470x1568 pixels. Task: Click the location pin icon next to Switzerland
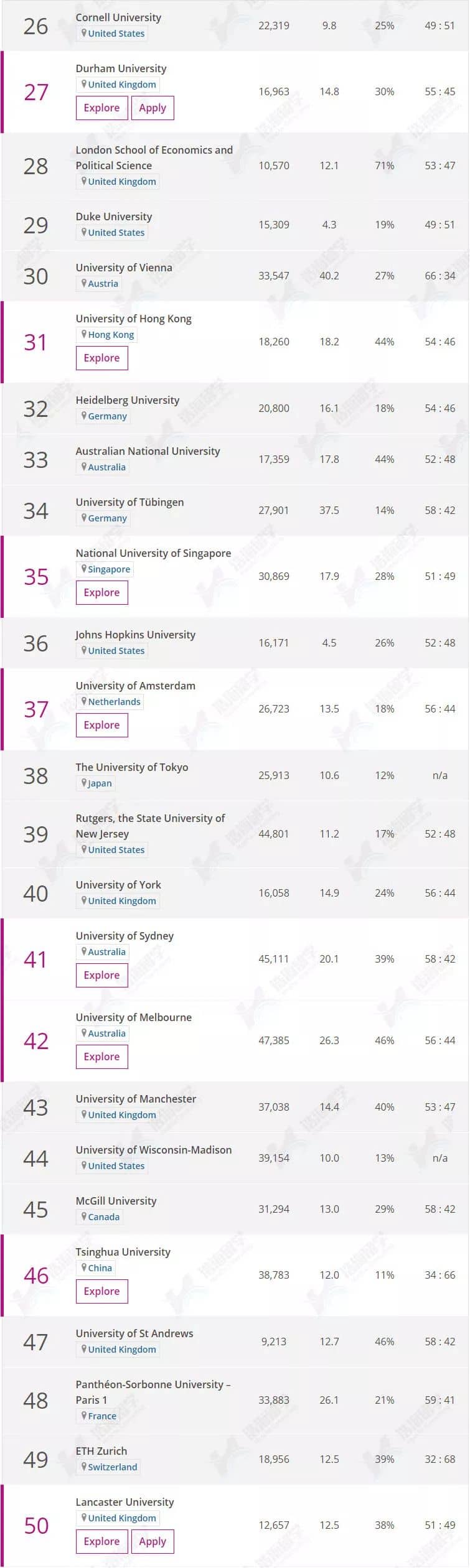[84, 1467]
